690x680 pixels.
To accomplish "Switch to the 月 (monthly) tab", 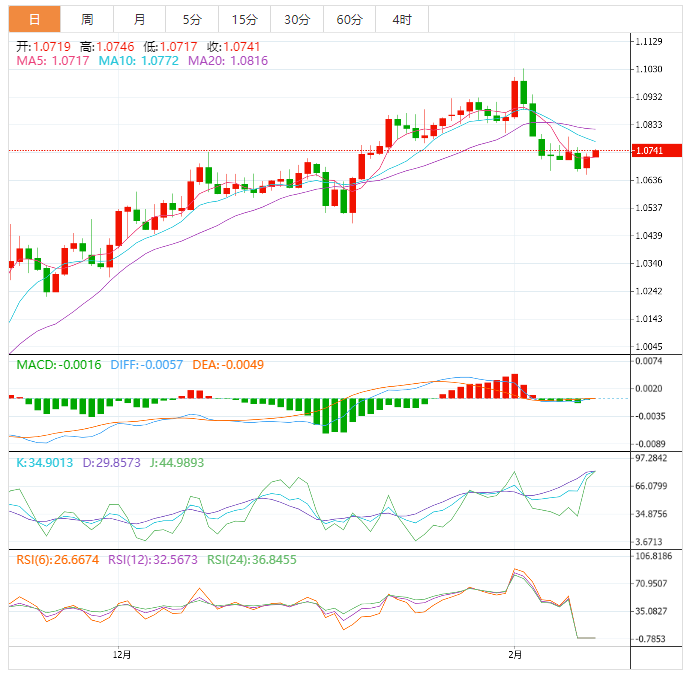I will pos(139,19).
